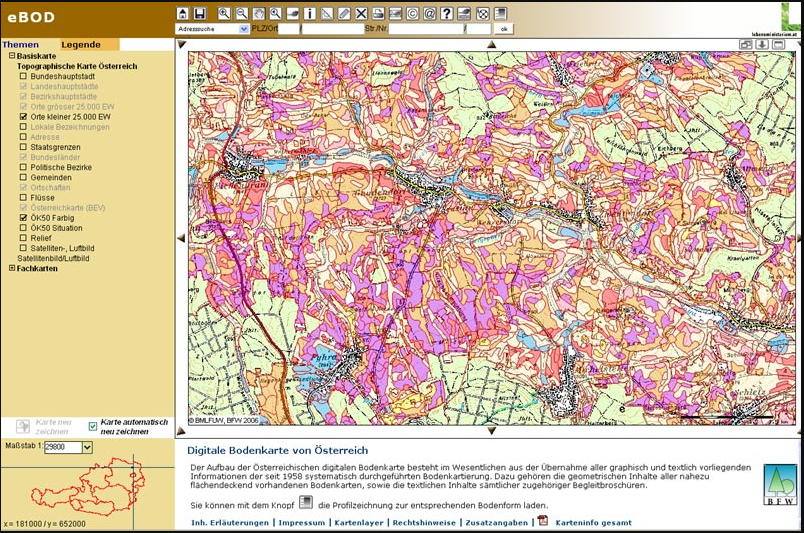Uncheck Orte kleiner 25.000 EW

23,116
